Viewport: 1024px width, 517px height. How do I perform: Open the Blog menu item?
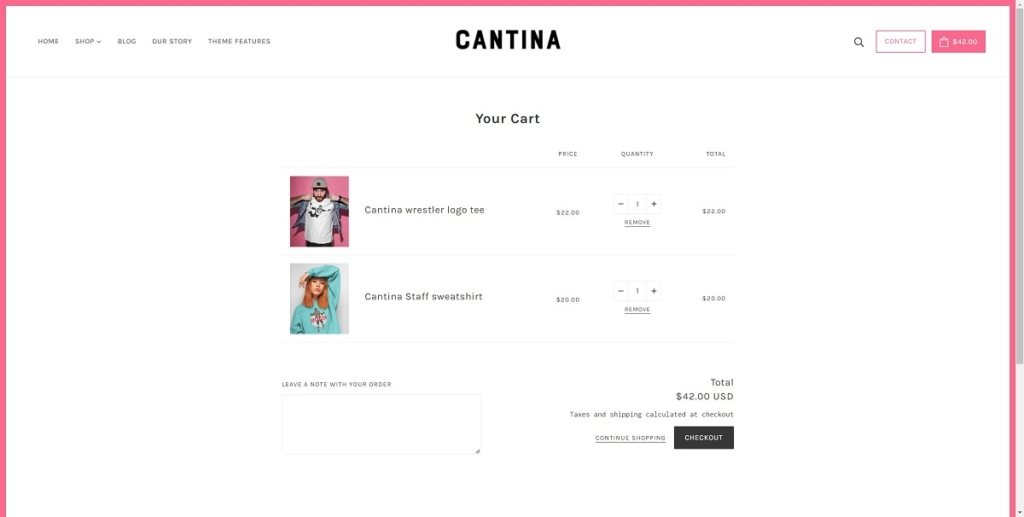coord(126,42)
